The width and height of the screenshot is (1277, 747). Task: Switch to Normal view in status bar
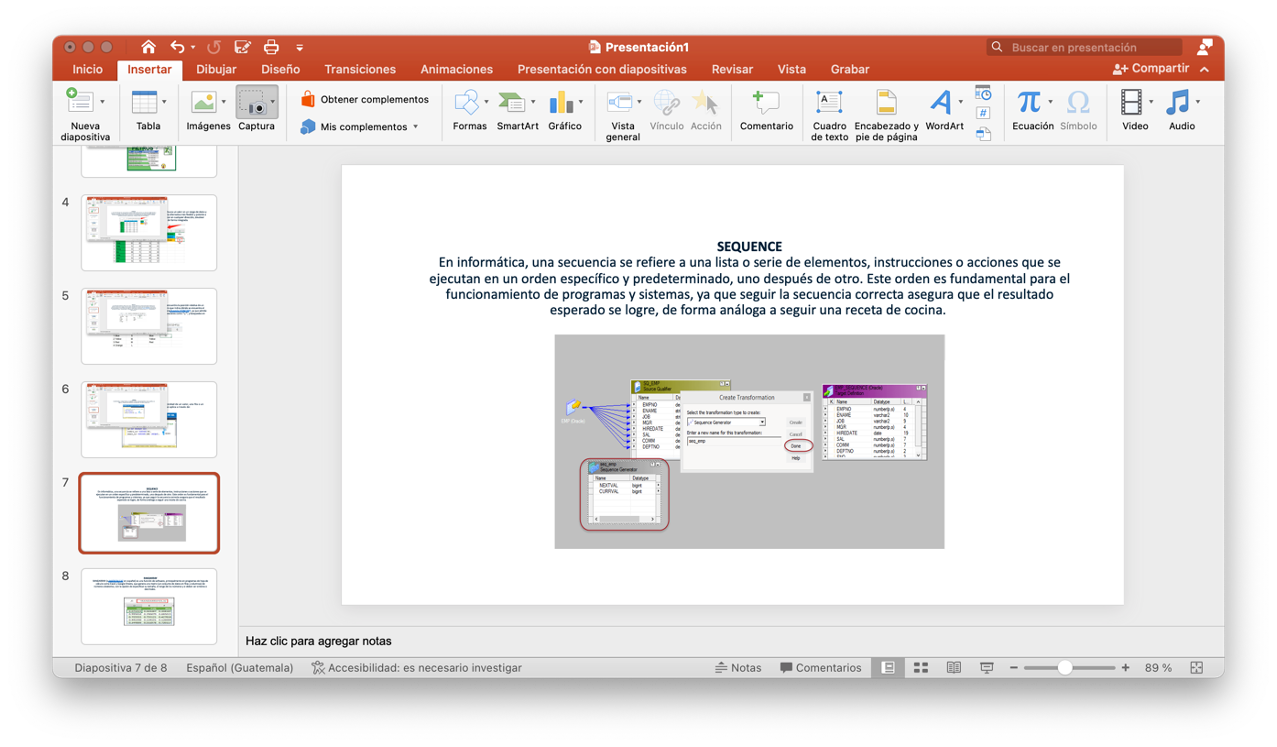tap(888, 668)
